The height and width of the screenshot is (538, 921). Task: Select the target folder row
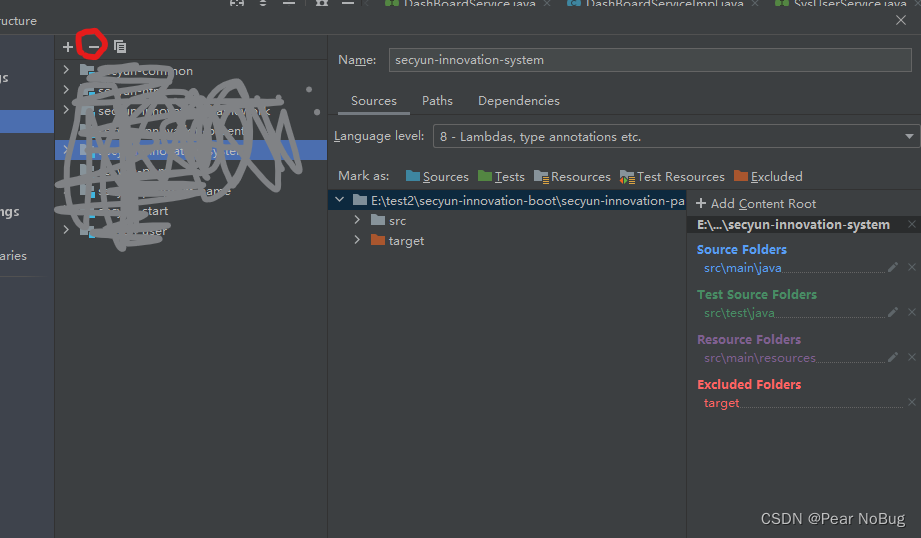(507, 241)
